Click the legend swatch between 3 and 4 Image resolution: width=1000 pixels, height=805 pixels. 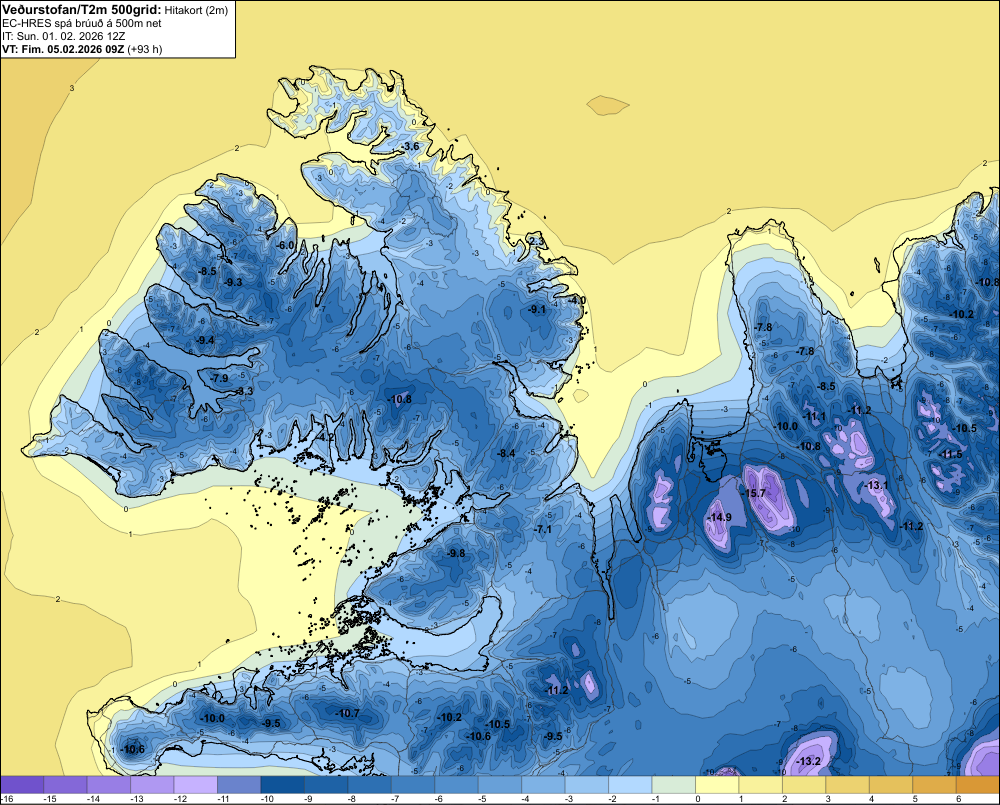[x=848, y=785]
